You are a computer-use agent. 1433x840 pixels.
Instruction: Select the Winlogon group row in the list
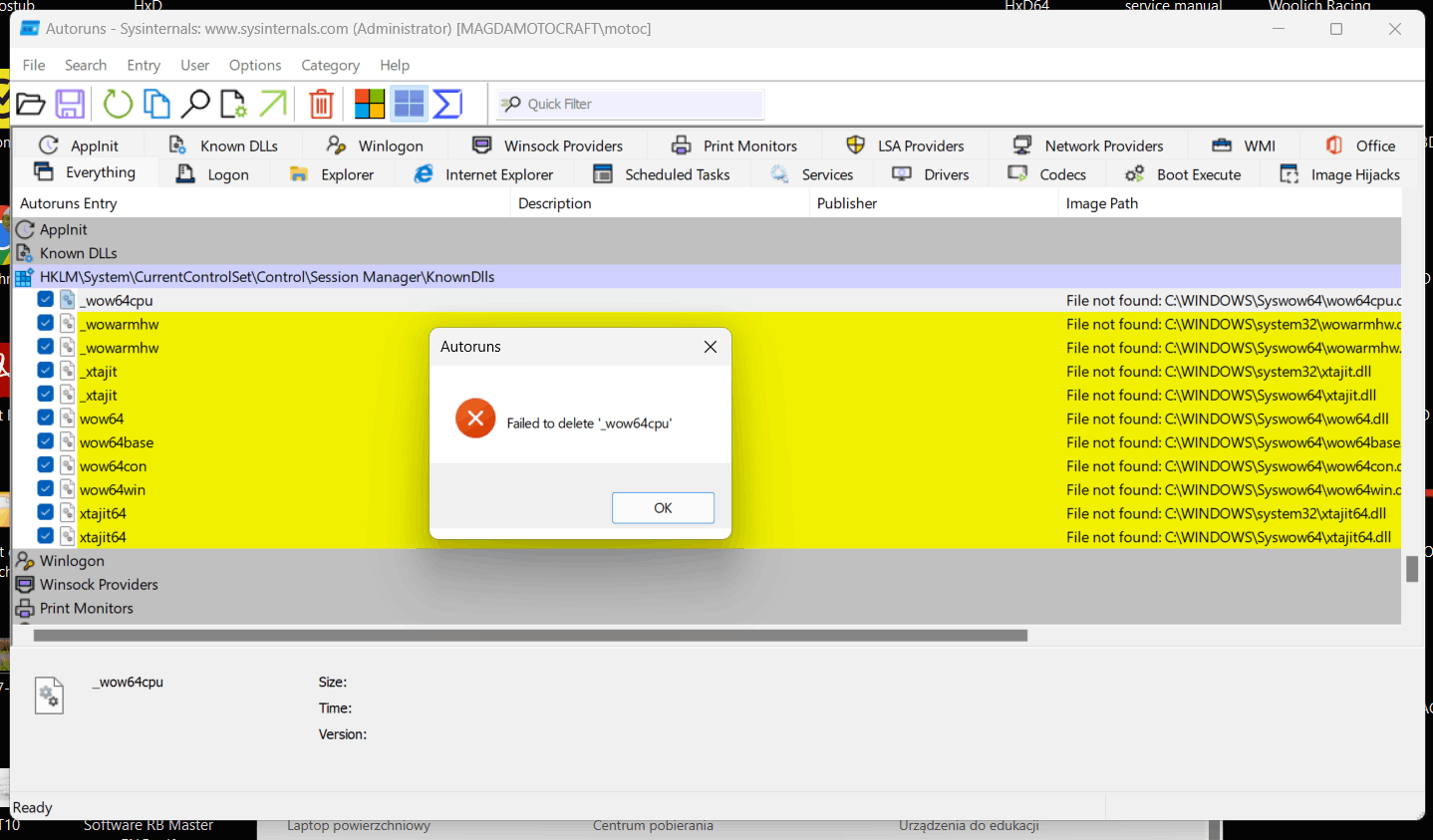(x=707, y=560)
